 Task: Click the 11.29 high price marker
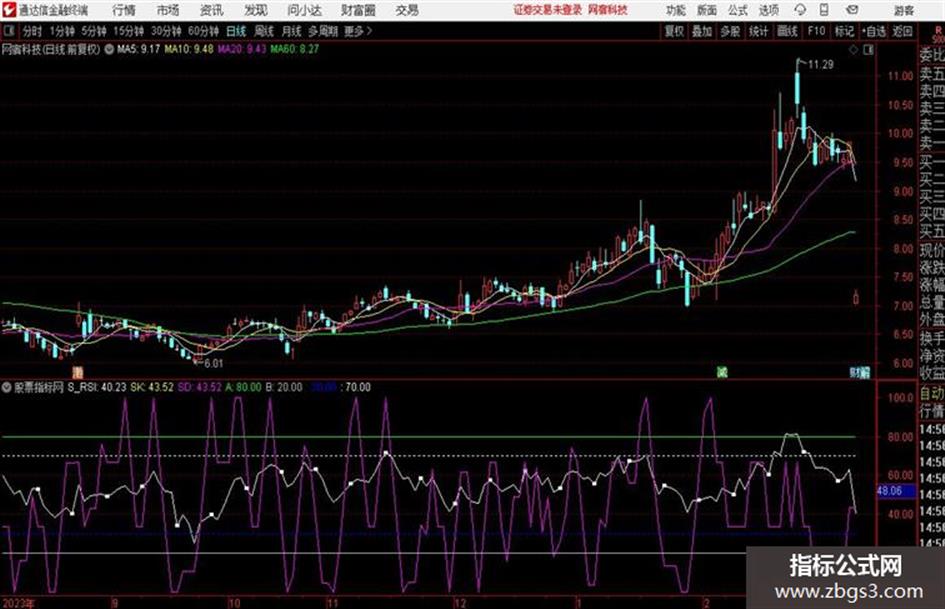pyautogui.click(x=821, y=65)
